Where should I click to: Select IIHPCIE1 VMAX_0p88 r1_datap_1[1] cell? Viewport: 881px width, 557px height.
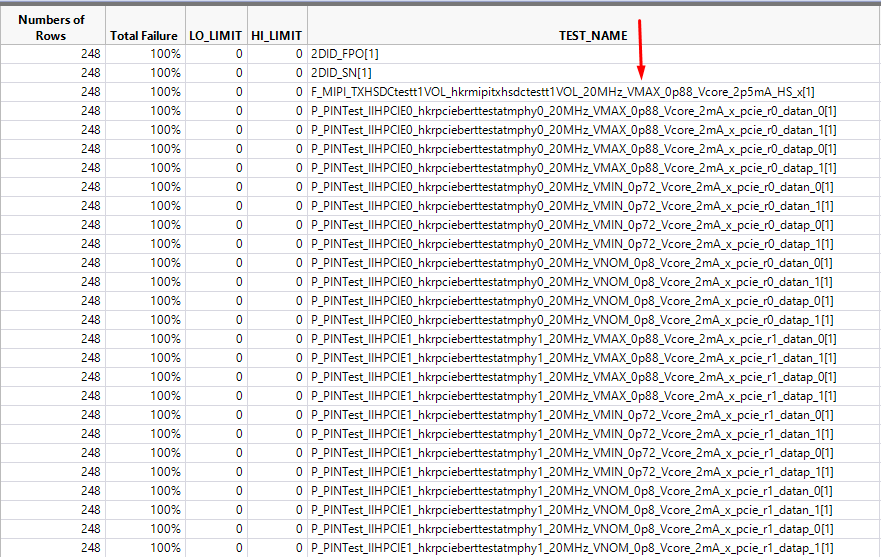click(593, 396)
